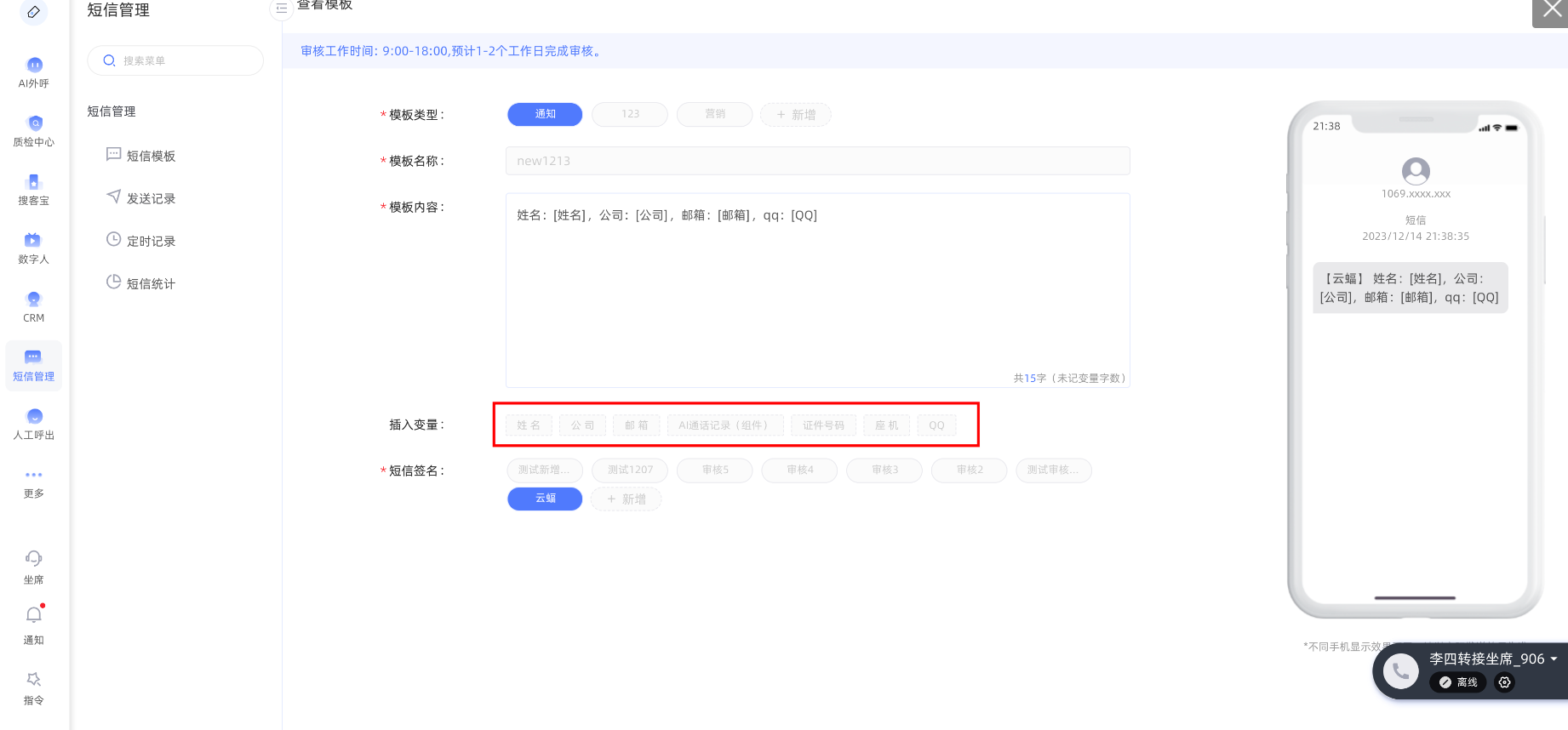Click the 搜索菜单 search field
The height and width of the screenshot is (730, 1568).
pos(175,60)
